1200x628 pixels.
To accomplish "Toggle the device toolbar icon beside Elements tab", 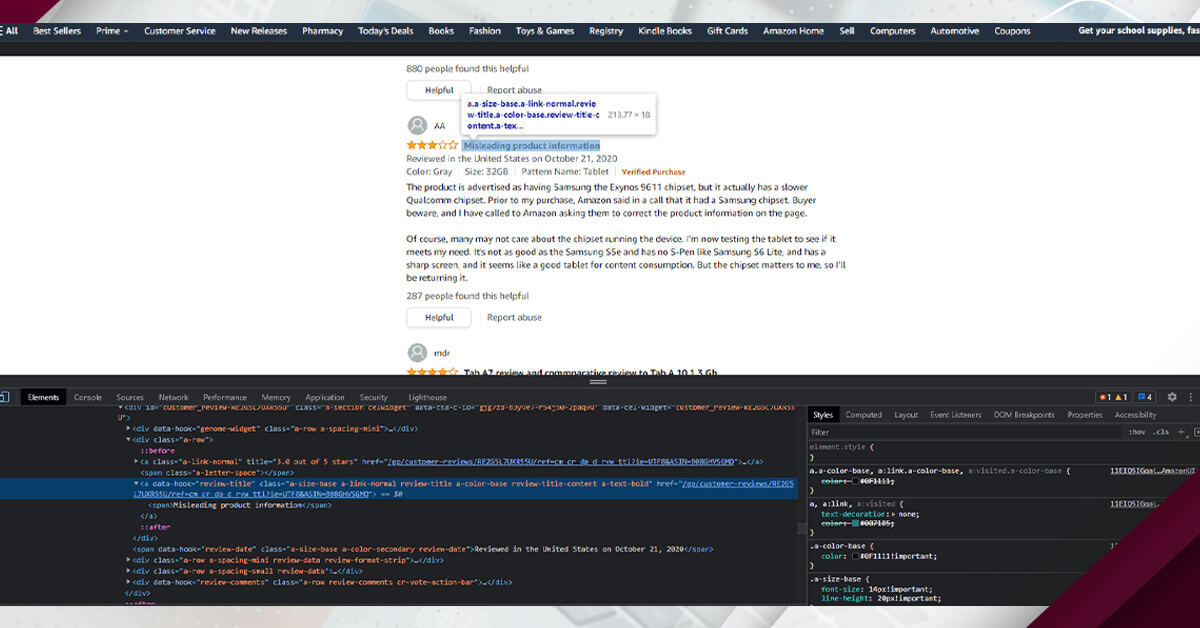I will [4, 397].
